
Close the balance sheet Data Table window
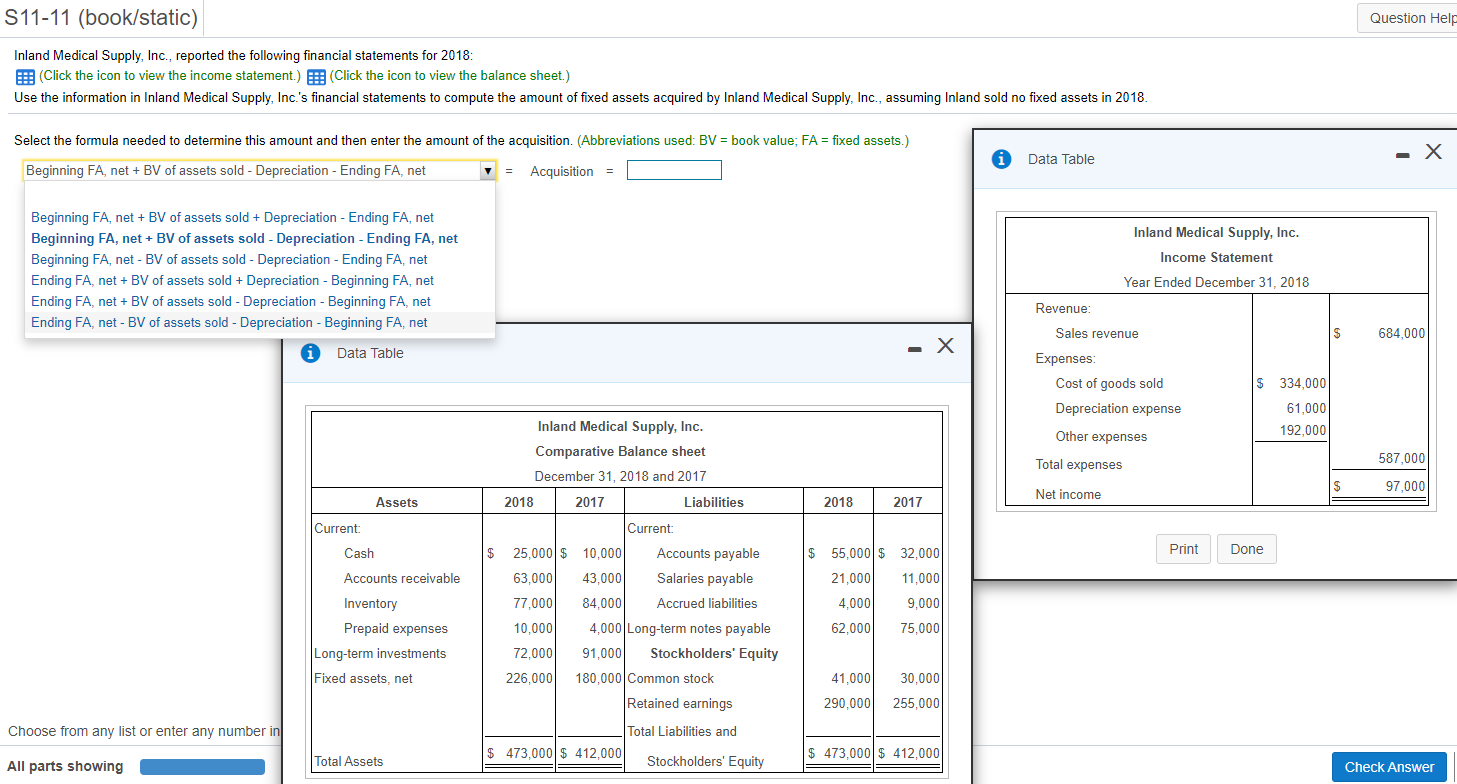pos(946,346)
